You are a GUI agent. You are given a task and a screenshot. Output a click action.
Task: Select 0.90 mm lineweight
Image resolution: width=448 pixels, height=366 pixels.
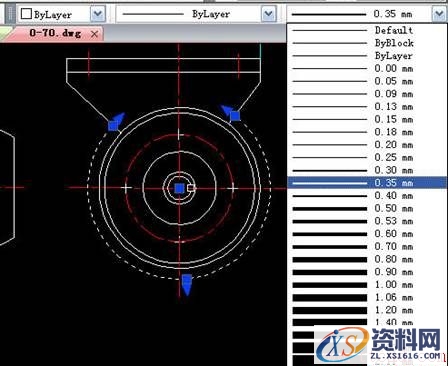367,272
